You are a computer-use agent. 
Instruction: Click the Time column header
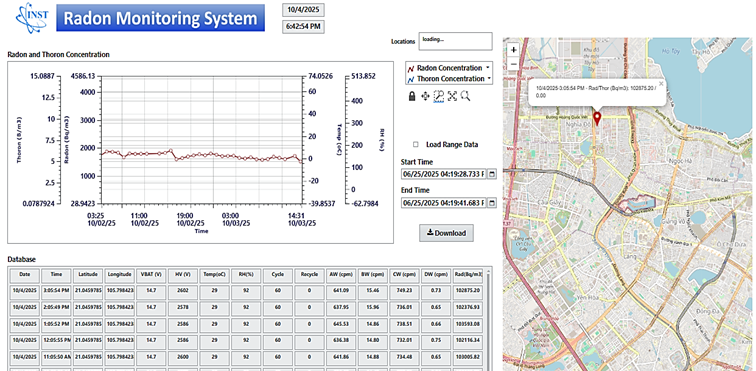tap(56, 275)
